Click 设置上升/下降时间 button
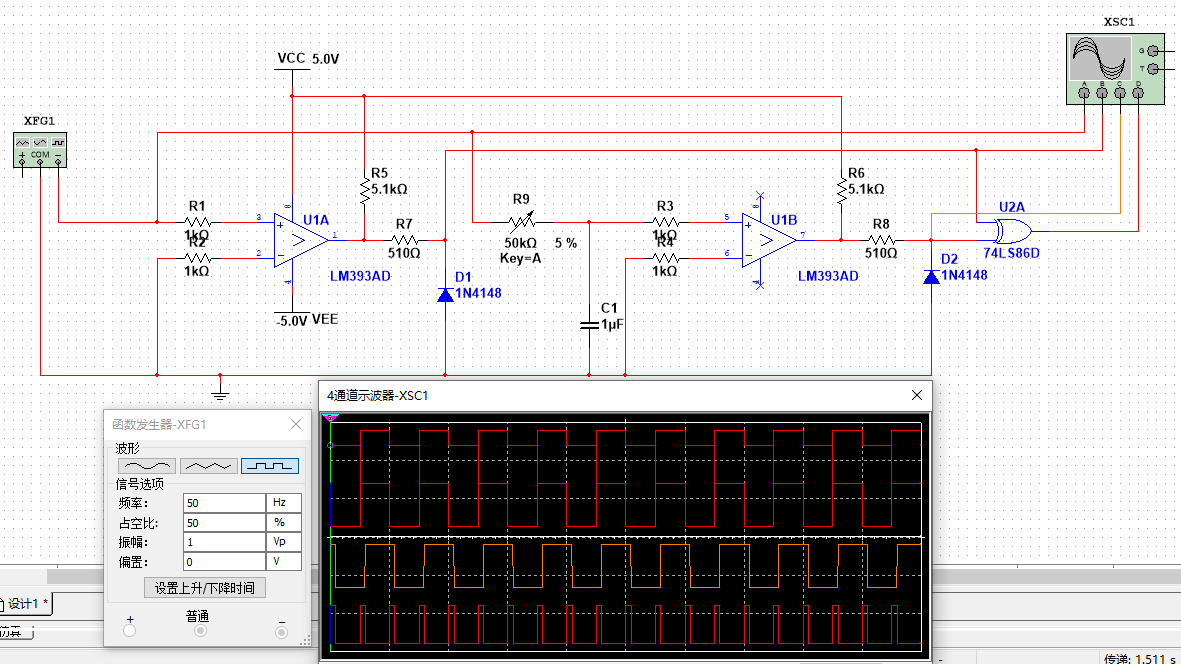The width and height of the screenshot is (1181, 664). click(205, 588)
